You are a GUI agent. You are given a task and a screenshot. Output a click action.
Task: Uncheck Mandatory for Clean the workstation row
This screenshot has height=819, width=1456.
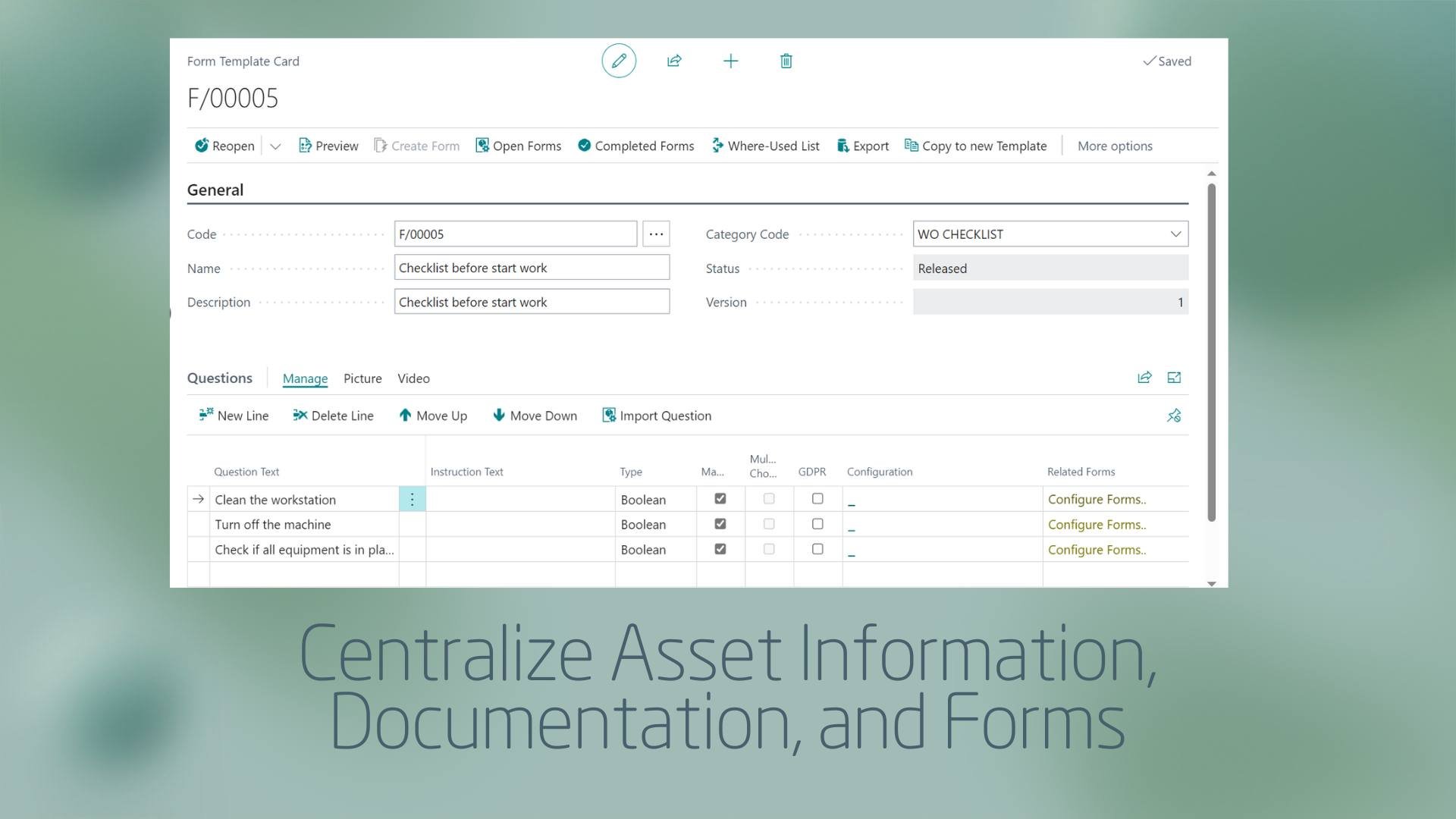(720, 498)
